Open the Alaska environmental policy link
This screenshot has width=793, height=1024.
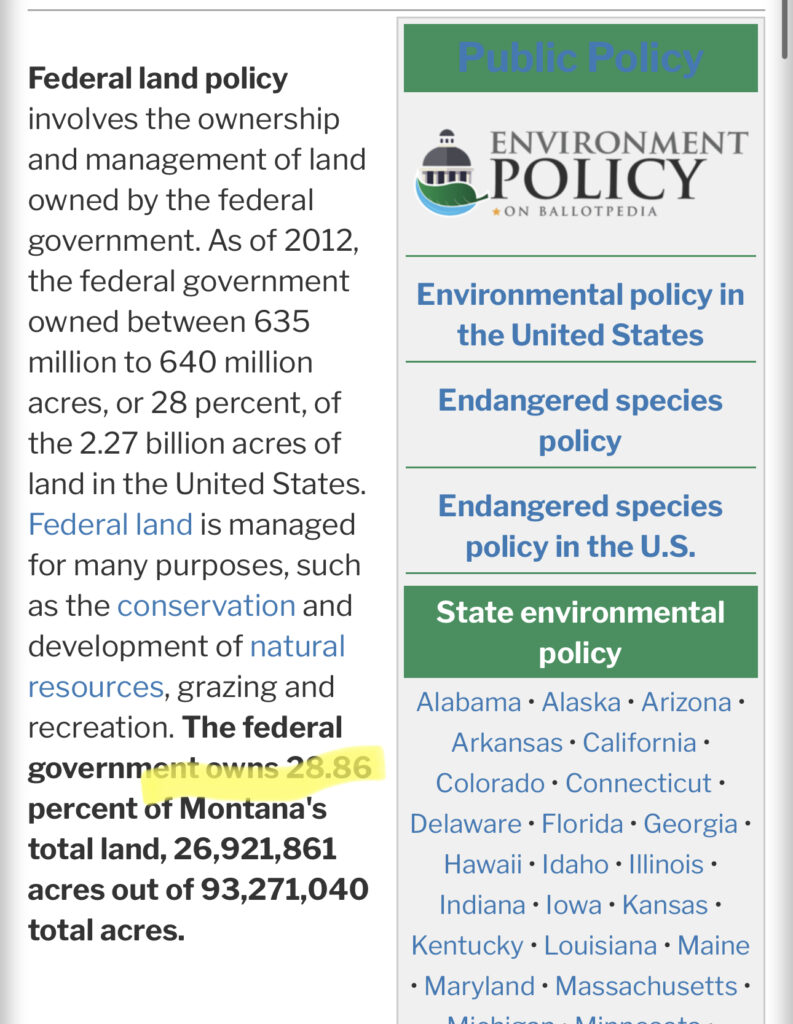click(579, 702)
